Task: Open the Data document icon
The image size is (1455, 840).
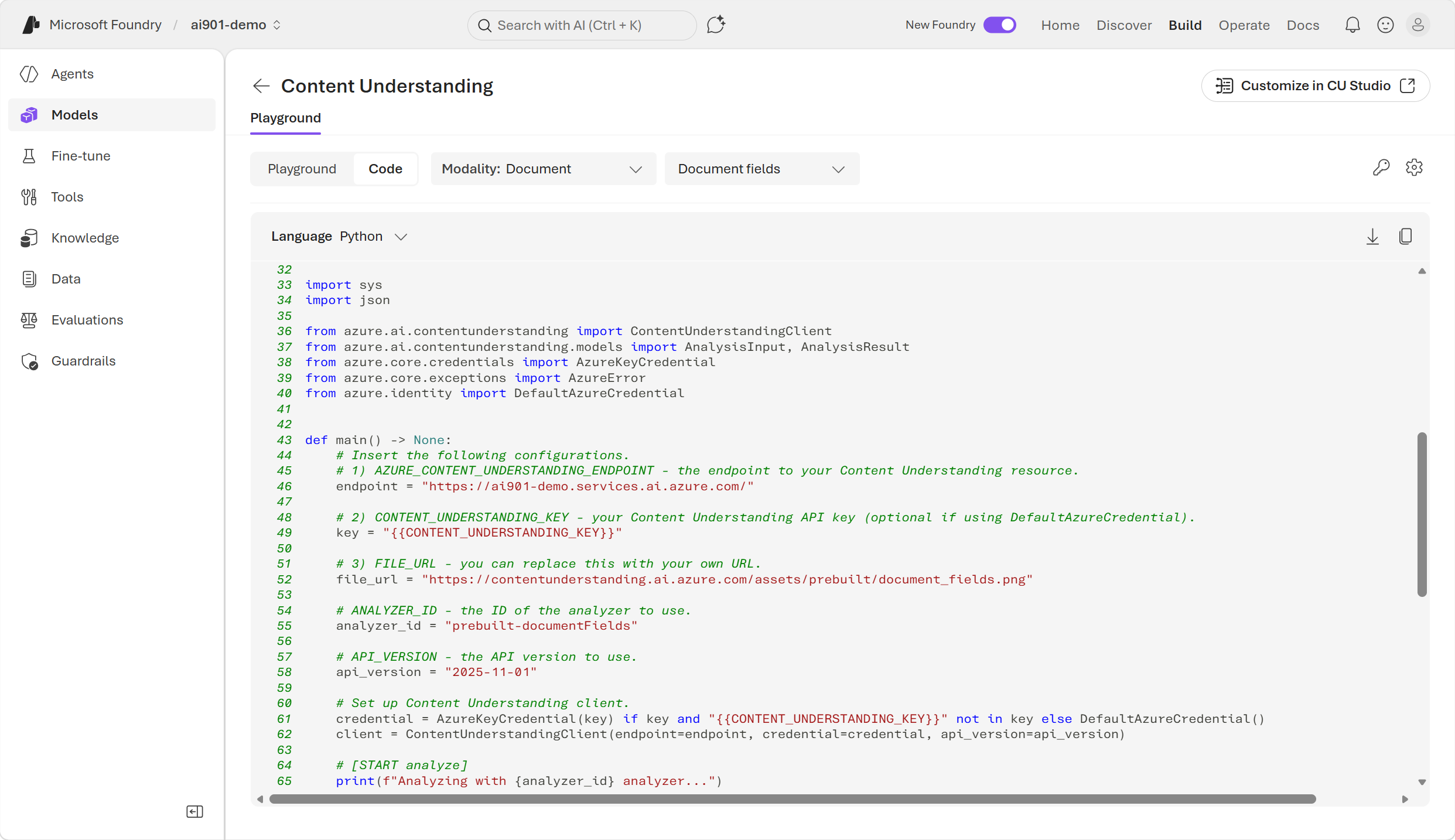Action: click(29, 279)
